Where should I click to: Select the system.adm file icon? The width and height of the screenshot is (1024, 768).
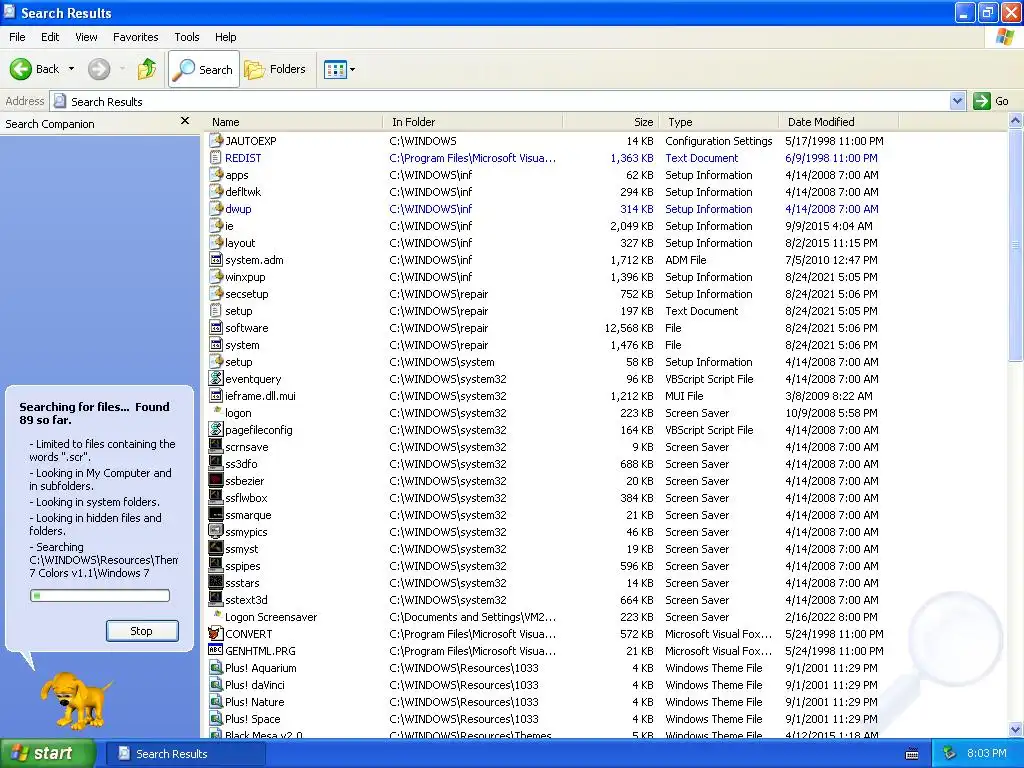point(216,259)
